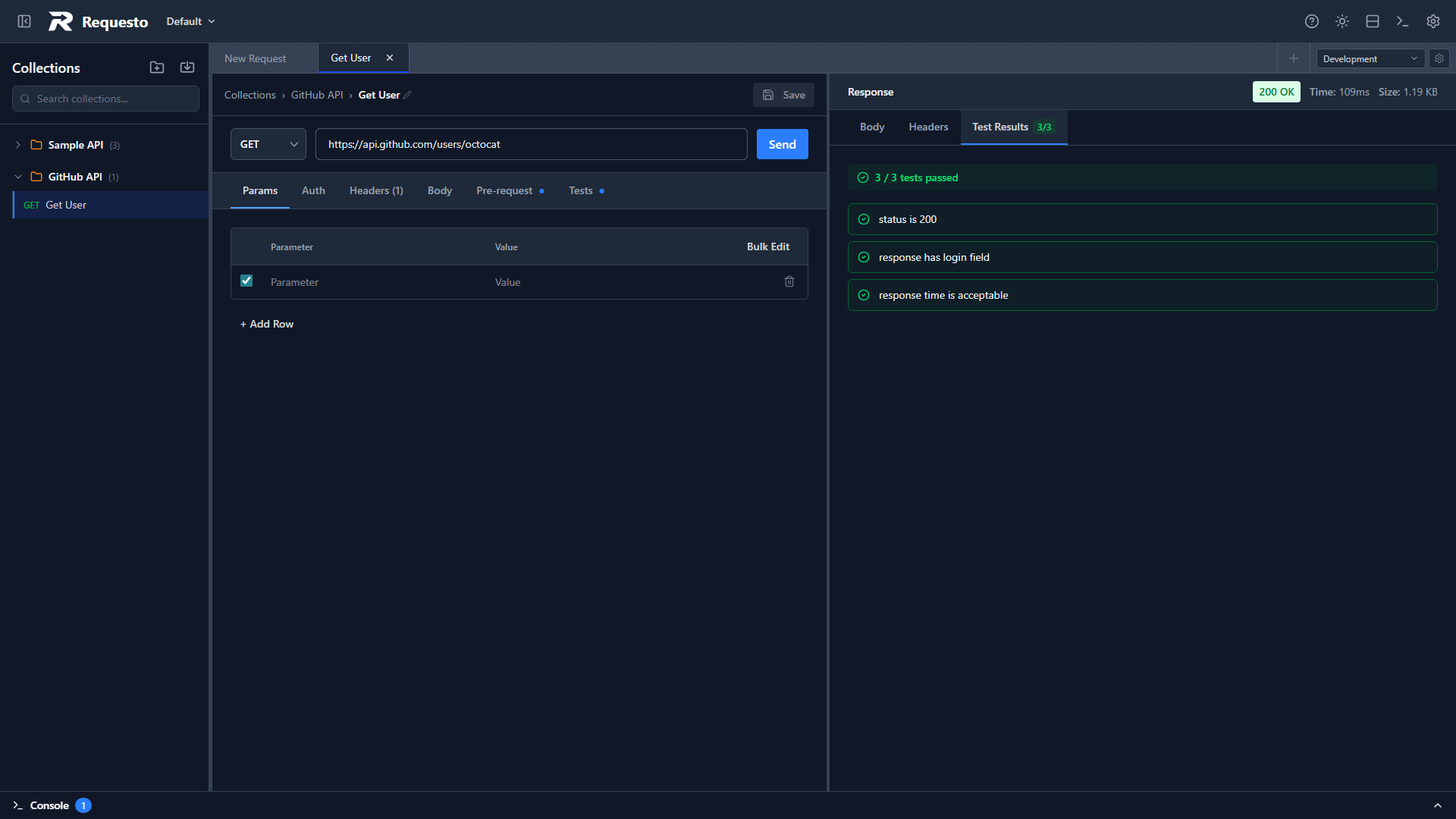
Task: Click the request URL field
Action: (532, 144)
